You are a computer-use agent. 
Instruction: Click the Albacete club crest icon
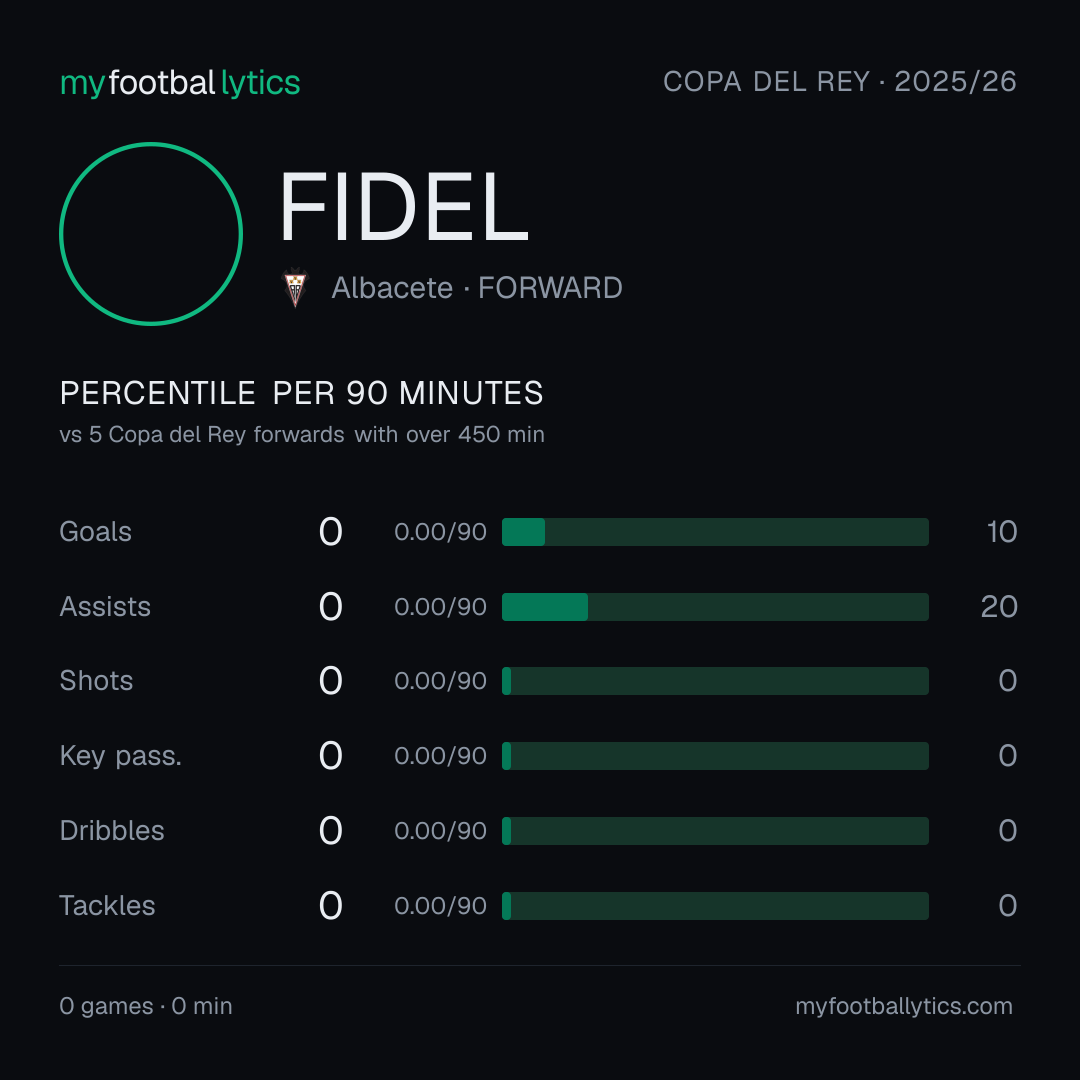295,288
